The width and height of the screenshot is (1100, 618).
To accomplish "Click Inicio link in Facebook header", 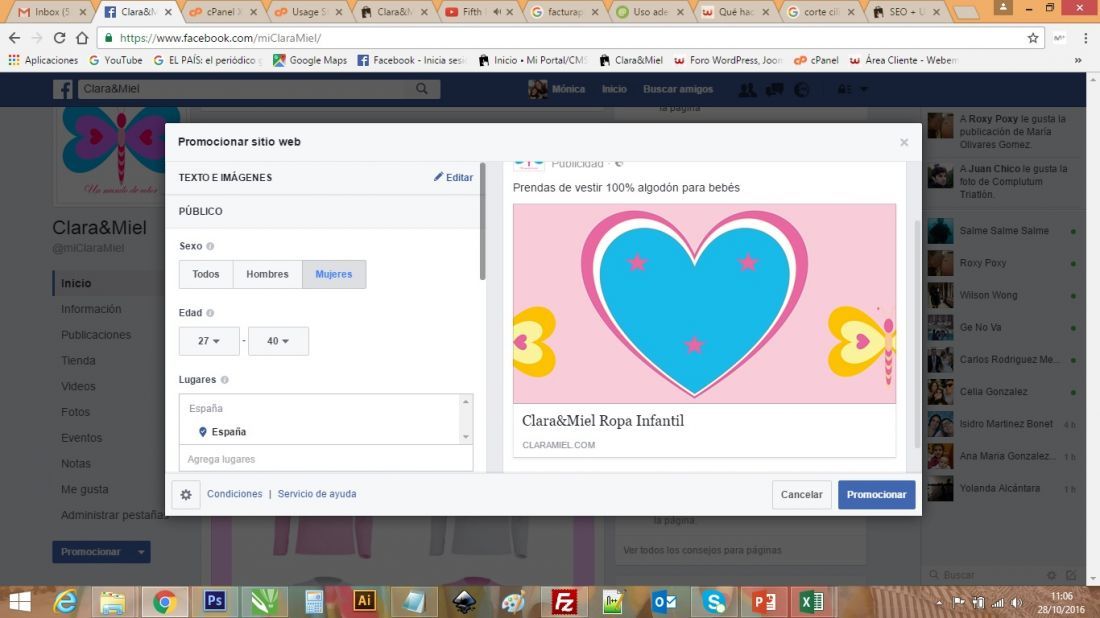I will (x=614, y=89).
